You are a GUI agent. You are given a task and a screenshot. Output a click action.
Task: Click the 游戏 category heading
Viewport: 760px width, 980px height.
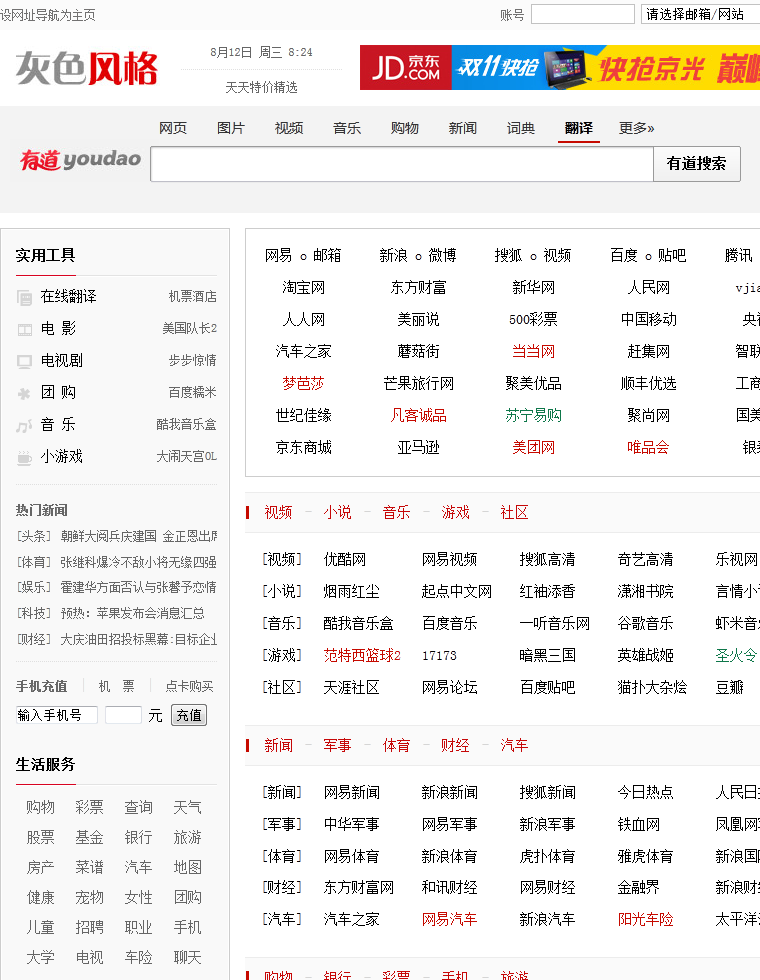456,512
